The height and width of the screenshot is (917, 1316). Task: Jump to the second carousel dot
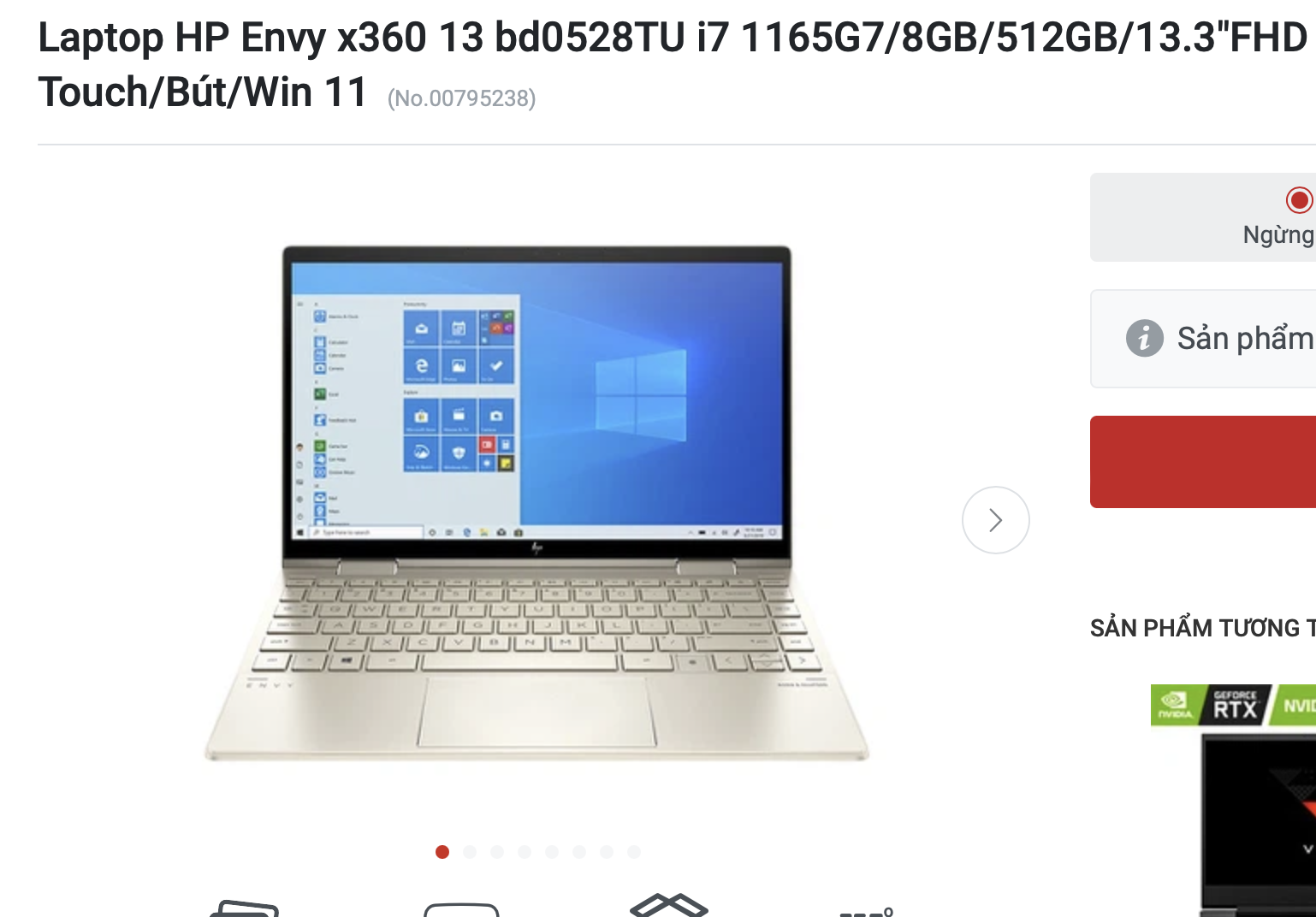470,852
